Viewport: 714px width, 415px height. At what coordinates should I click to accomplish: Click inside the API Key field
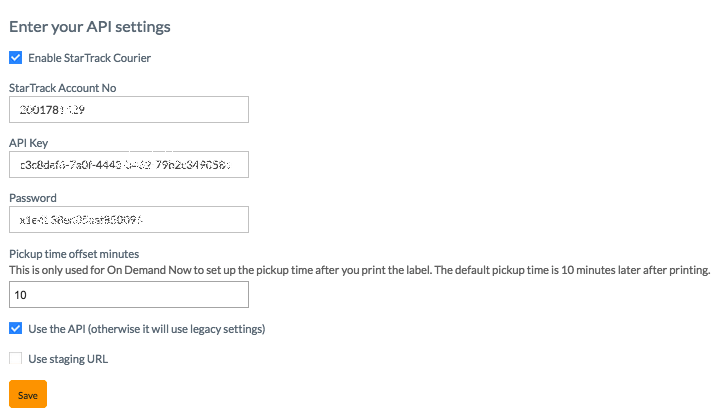tap(129, 164)
